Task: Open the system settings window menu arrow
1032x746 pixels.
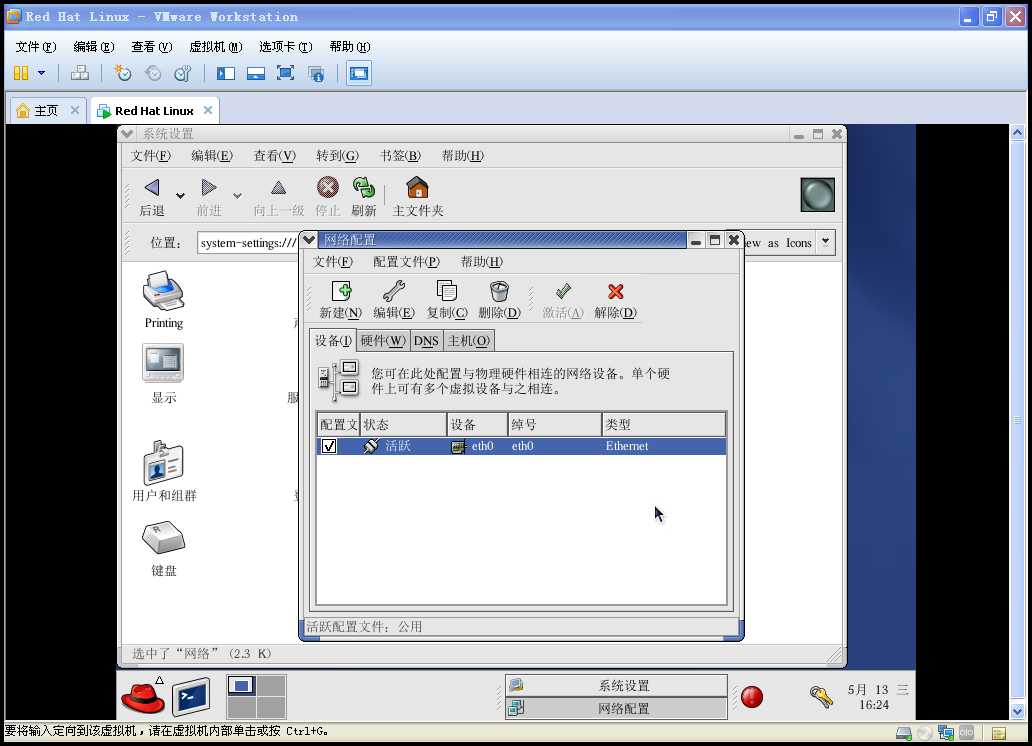Action: coord(127,134)
